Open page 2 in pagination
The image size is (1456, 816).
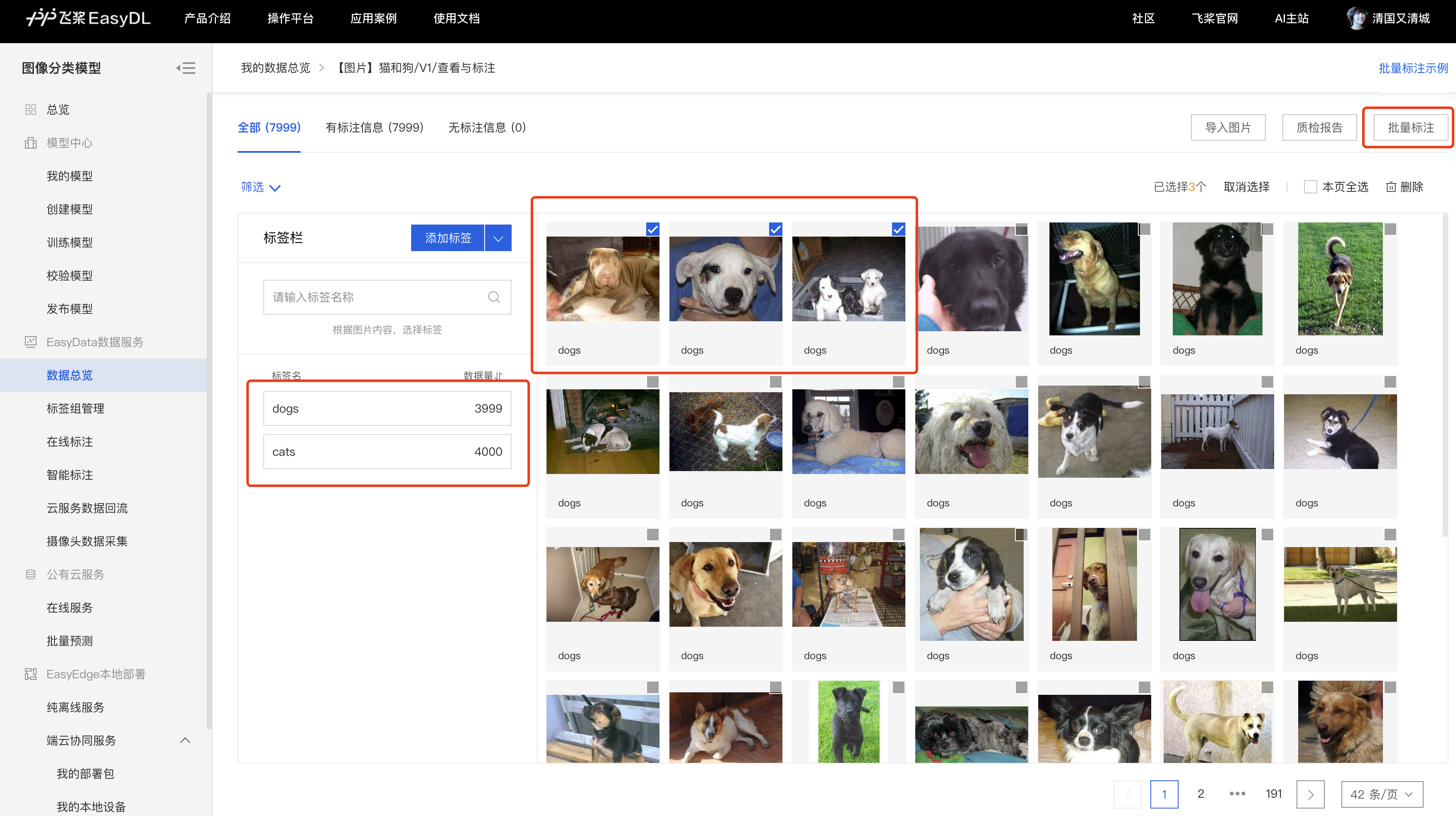pyautogui.click(x=1201, y=794)
